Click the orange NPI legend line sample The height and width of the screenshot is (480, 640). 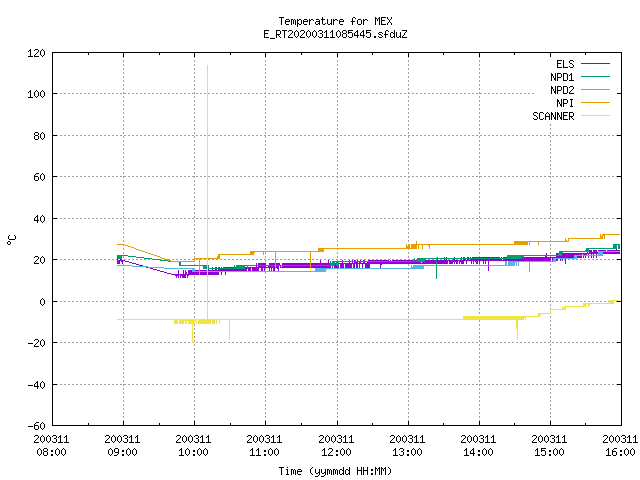[x=596, y=103]
